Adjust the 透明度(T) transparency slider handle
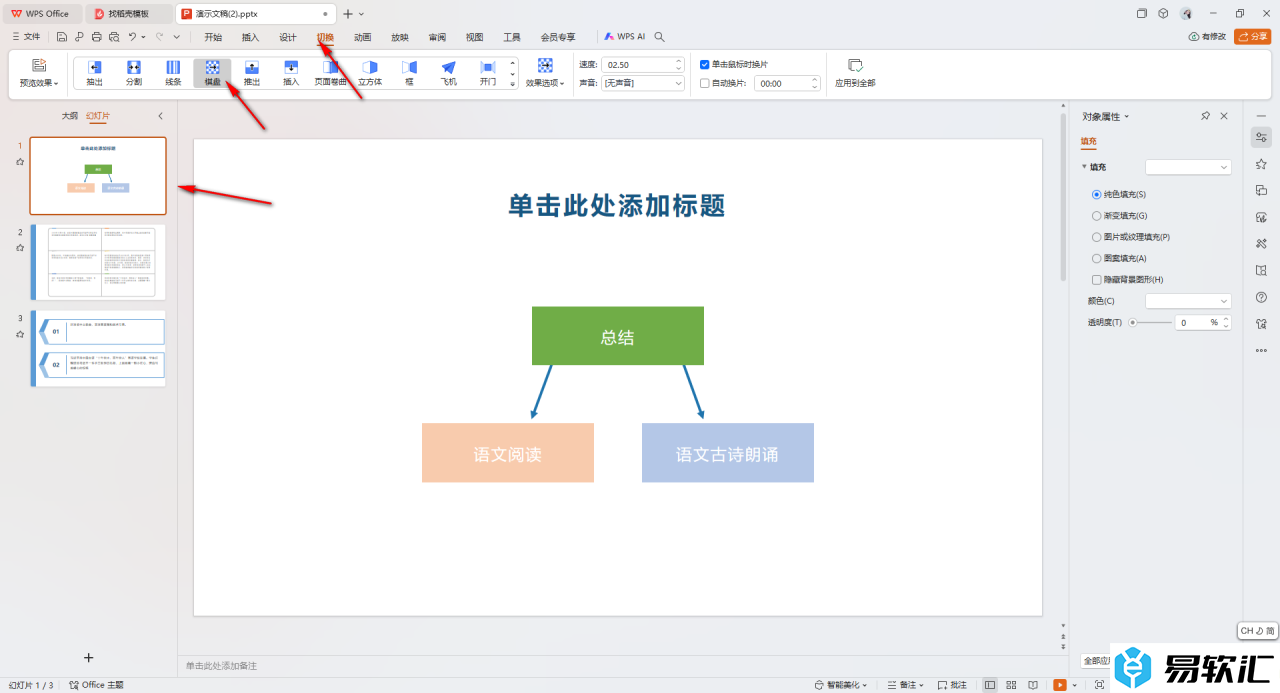1280x693 pixels. [1133, 323]
